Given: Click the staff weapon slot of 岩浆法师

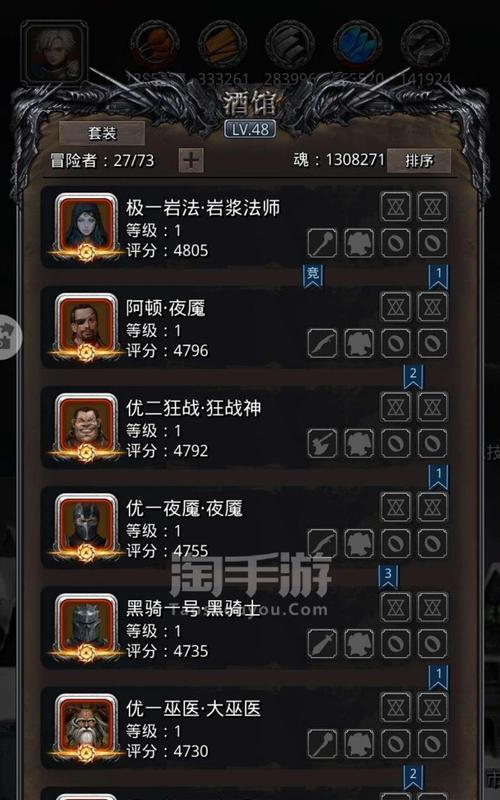Looking at the screenshot, I should 322,243.
